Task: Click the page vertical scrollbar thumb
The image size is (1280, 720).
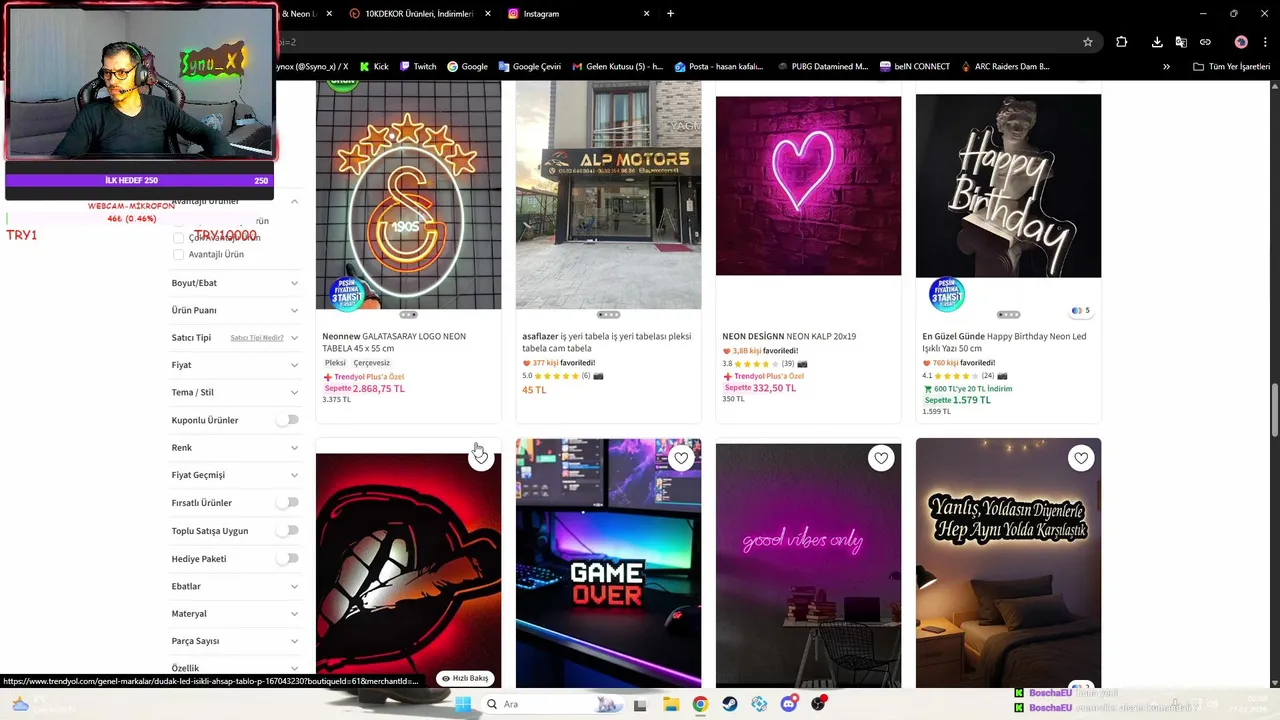Action: point(1274,411)
